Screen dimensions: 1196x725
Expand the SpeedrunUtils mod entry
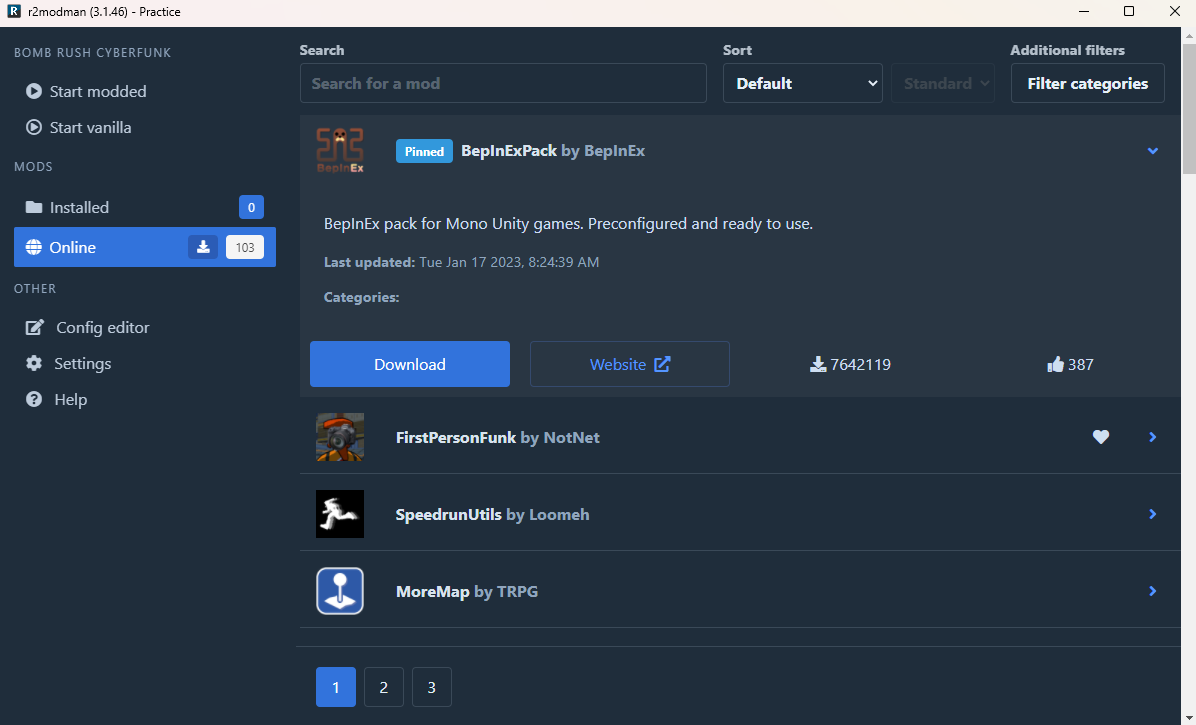tap(1153, 514)
